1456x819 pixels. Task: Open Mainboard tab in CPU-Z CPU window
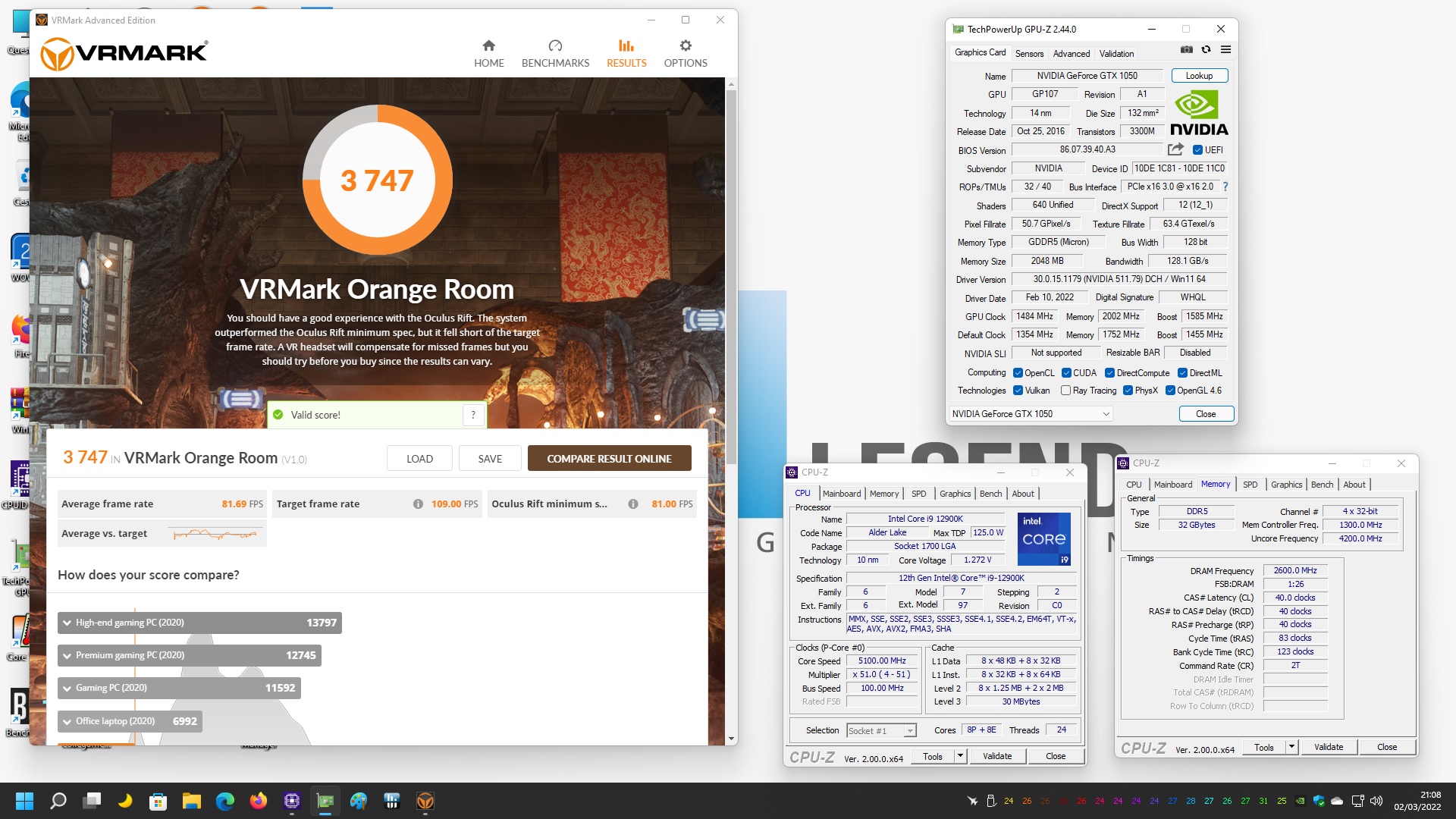pyautogui.click(x=842, y=494)
